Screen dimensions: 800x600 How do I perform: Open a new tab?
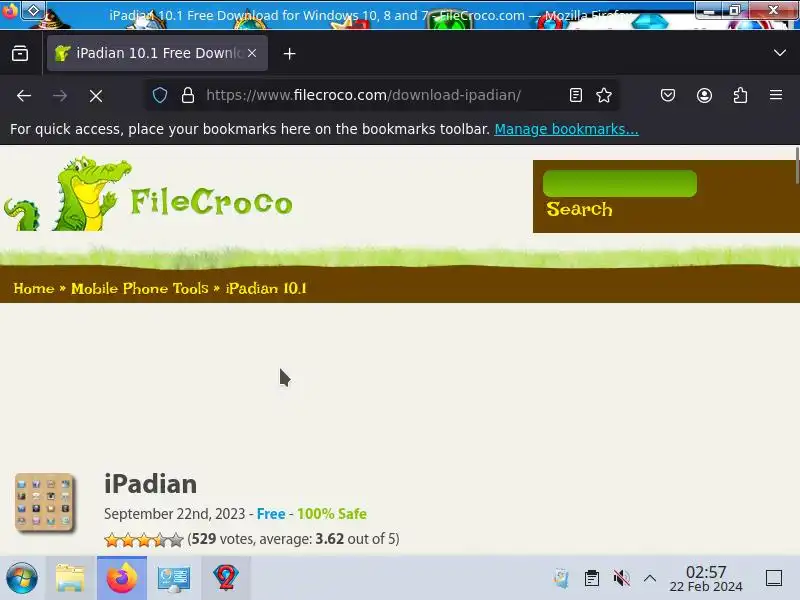pos(289,54)
